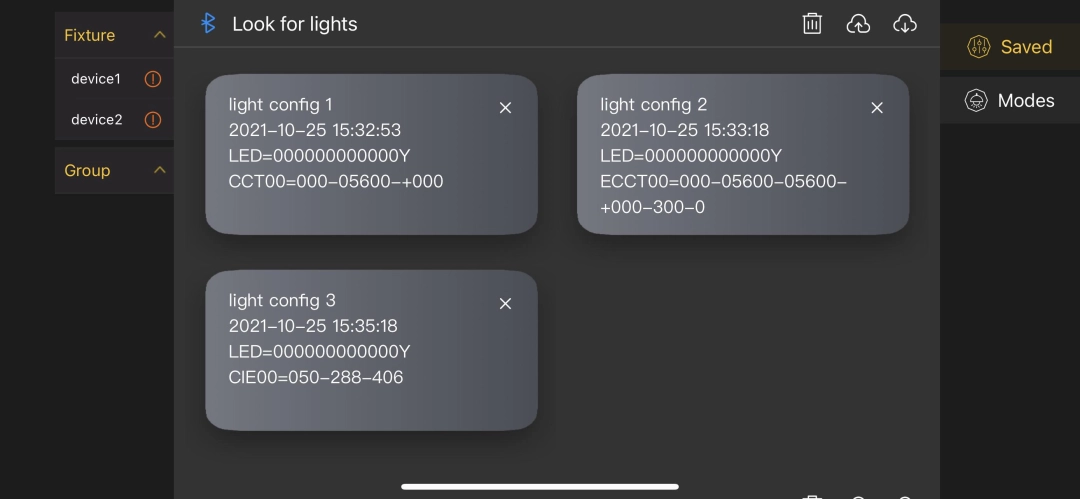Collapse the Fixture section chevron
This screenshot has height=499, width=1080.
(159, 35)
